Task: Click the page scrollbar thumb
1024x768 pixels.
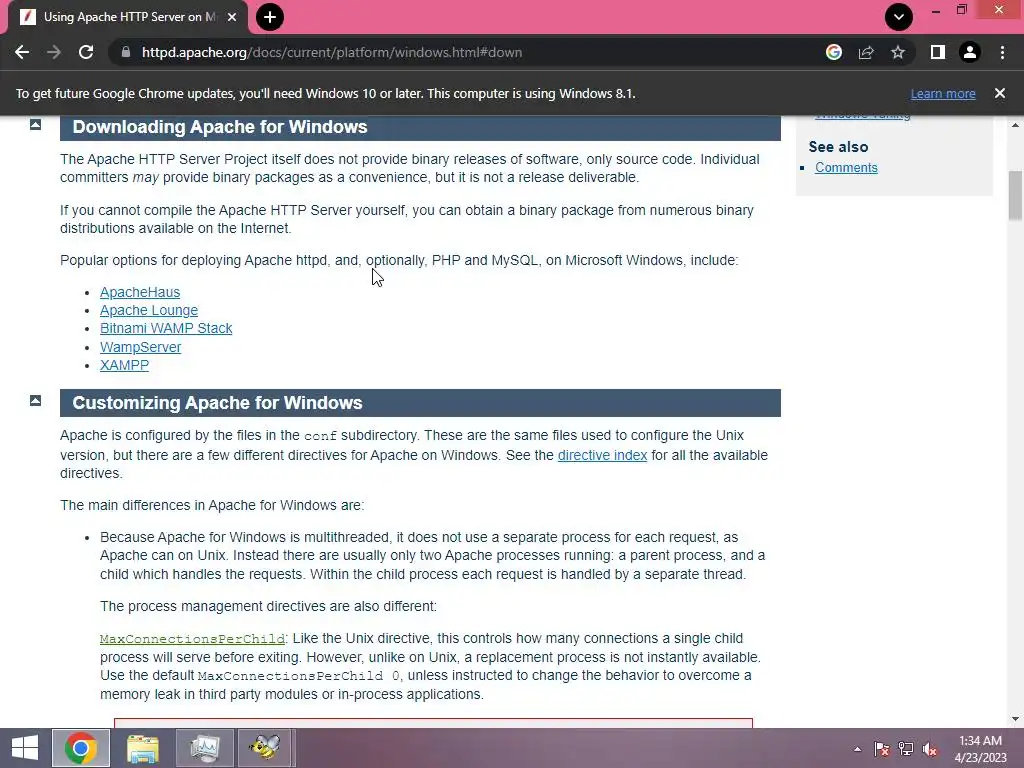Action: click(1016, 195)
